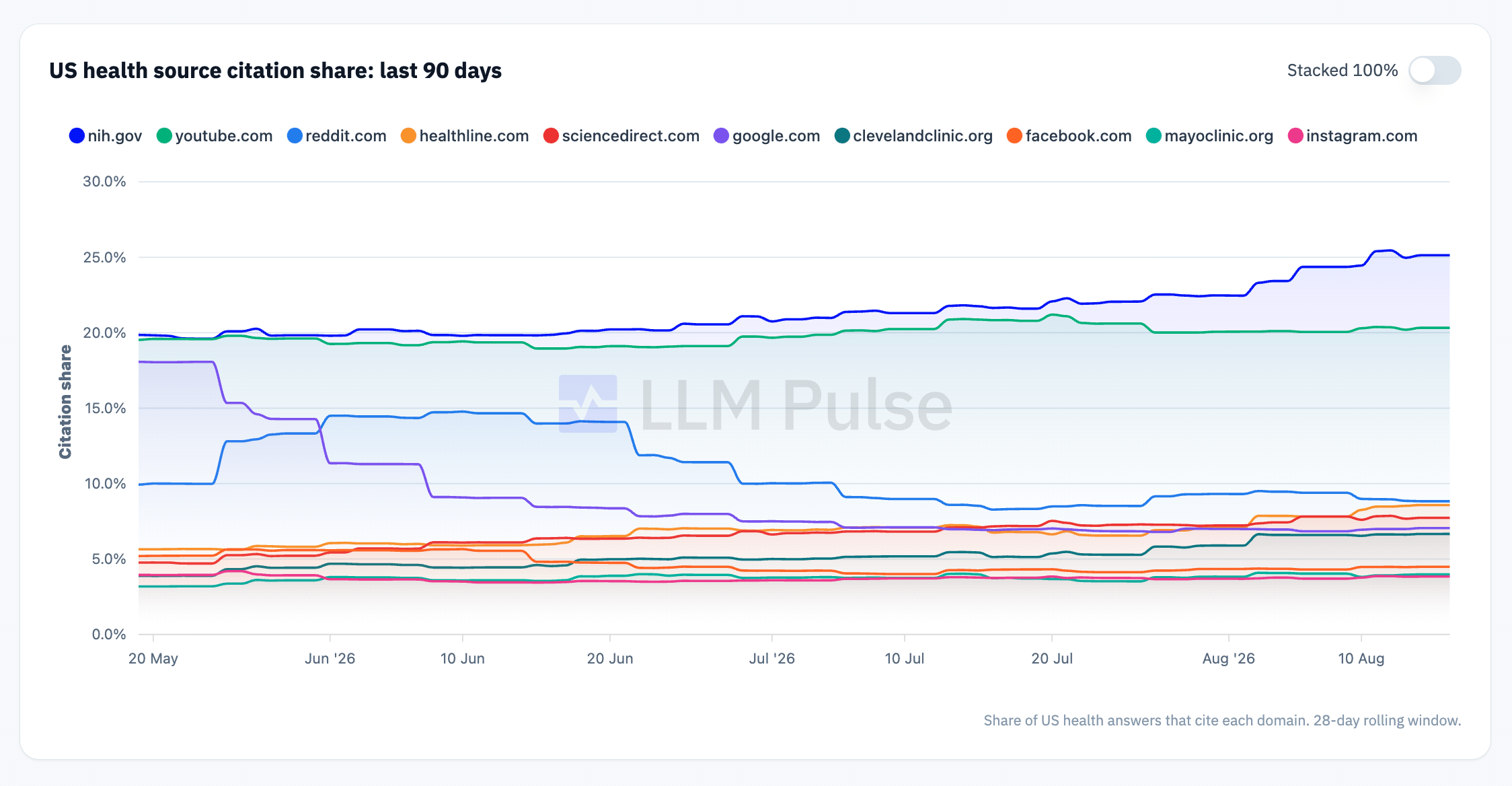Click the '10 Jun' x-axis label
Viewport: 1512px width, 786px height.
[x=463, y=659]
